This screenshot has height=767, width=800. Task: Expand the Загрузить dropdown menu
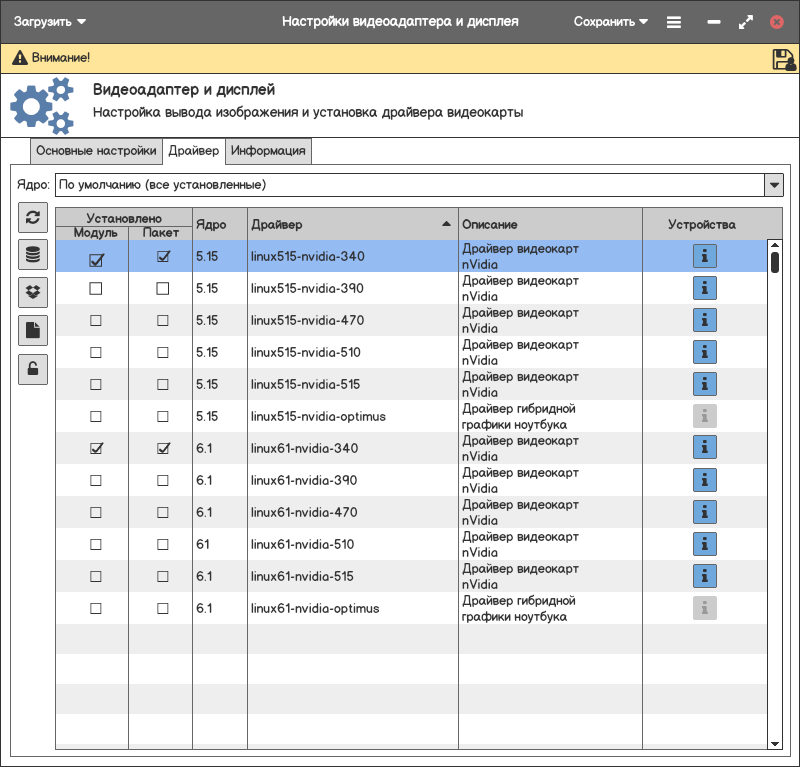point(50,22)
